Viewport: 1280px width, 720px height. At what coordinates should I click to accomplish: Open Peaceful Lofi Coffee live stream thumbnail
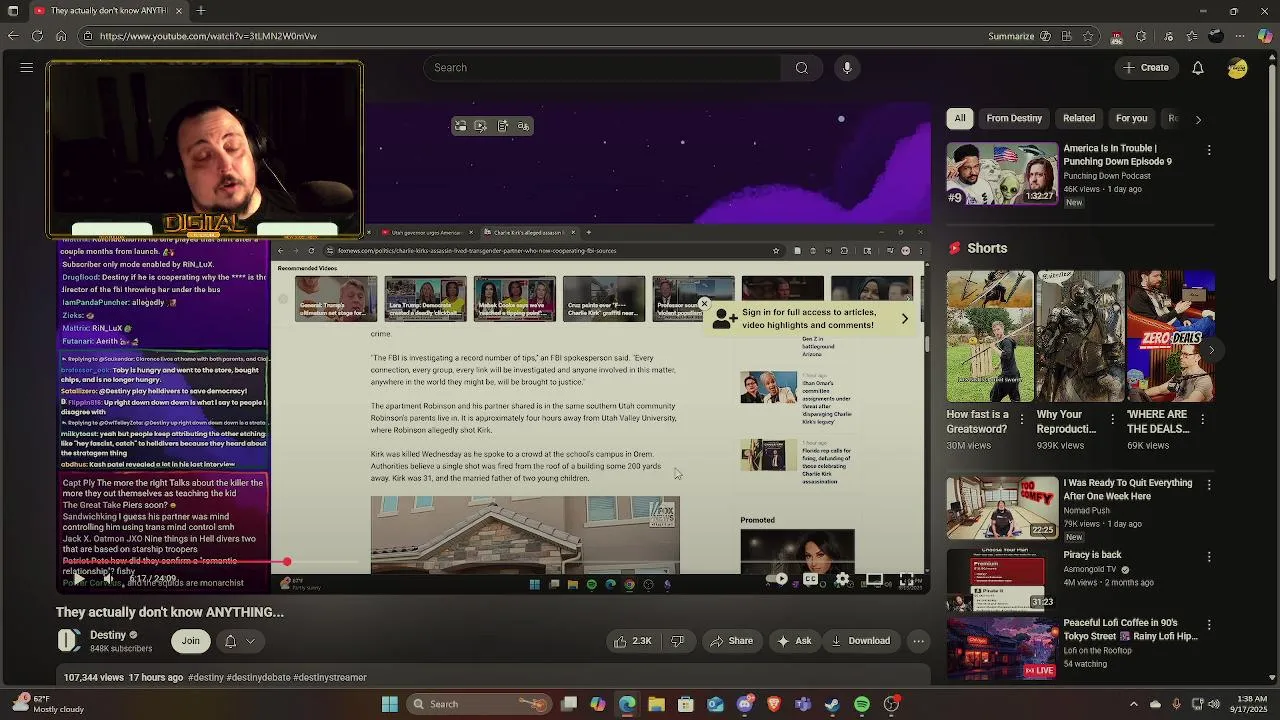click(x=1002, y=648)
